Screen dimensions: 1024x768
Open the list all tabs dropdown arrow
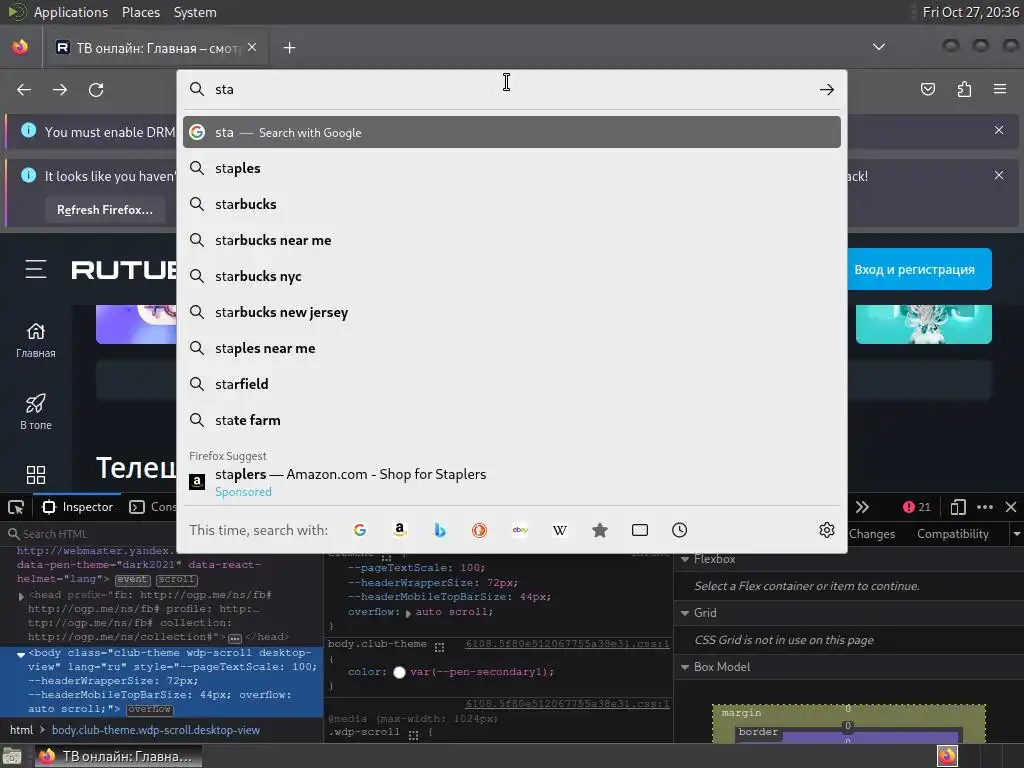[x=879, y=47]
